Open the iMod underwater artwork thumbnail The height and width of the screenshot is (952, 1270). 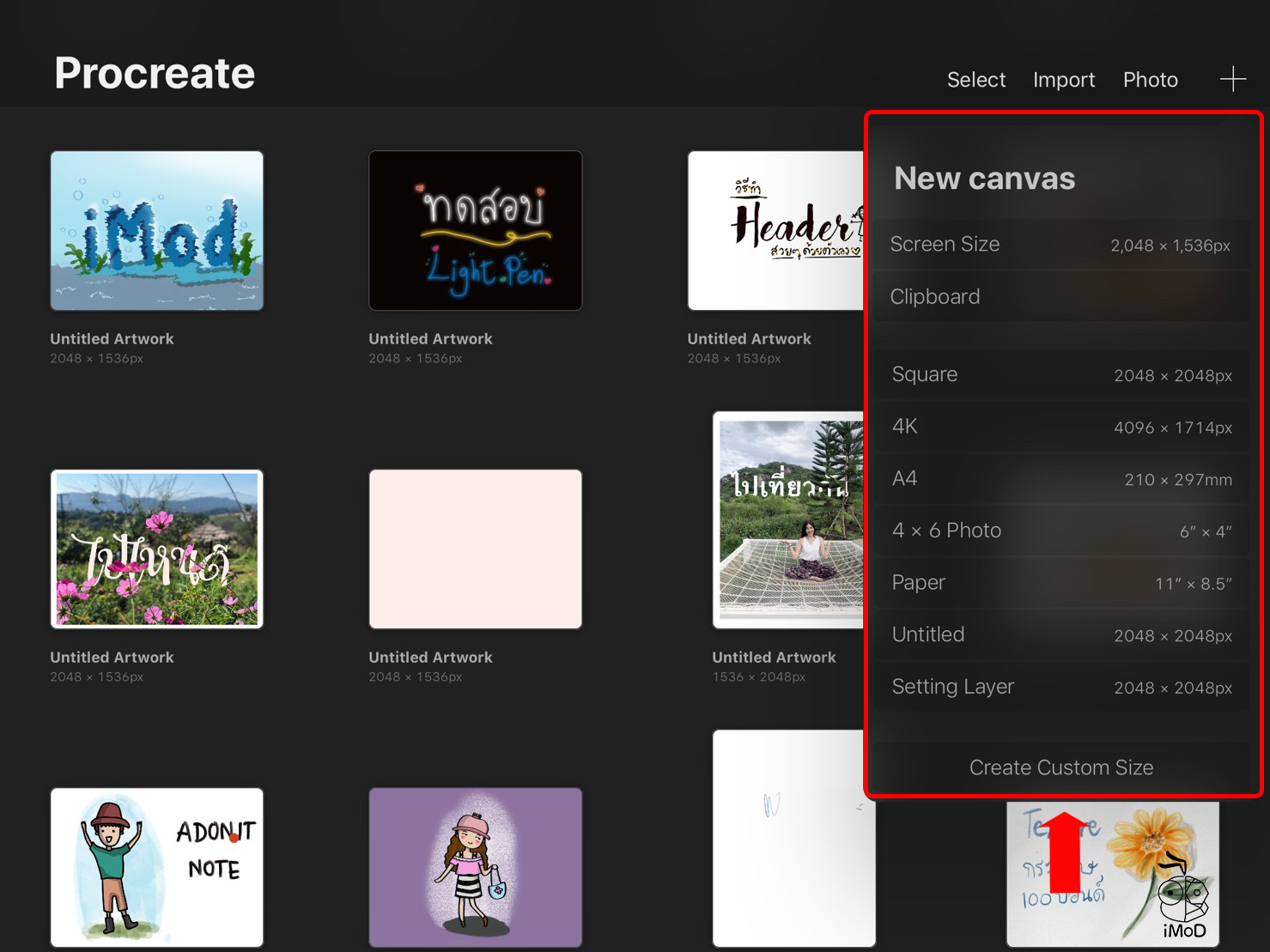click(x=157, y=231)
